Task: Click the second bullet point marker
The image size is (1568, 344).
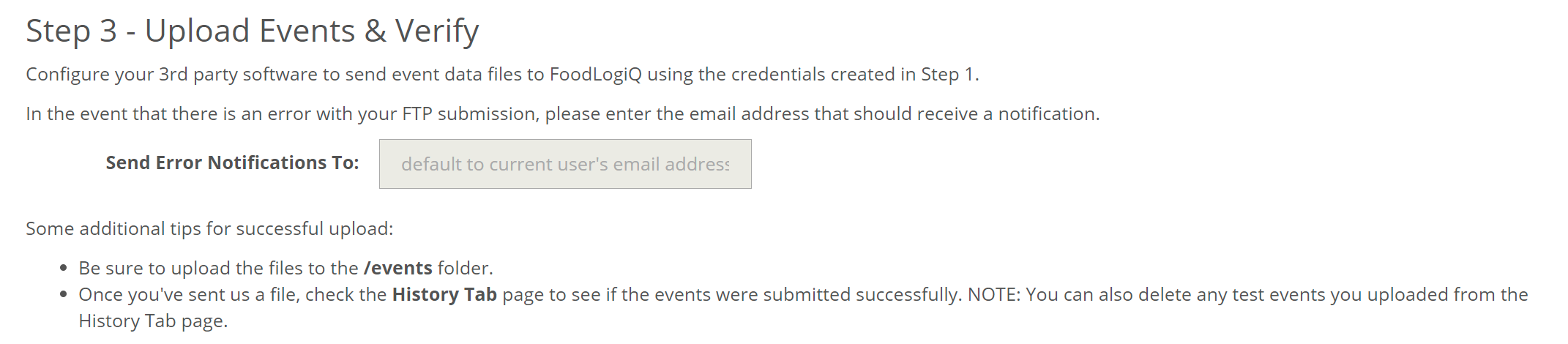Action: [x=64, y=295]
